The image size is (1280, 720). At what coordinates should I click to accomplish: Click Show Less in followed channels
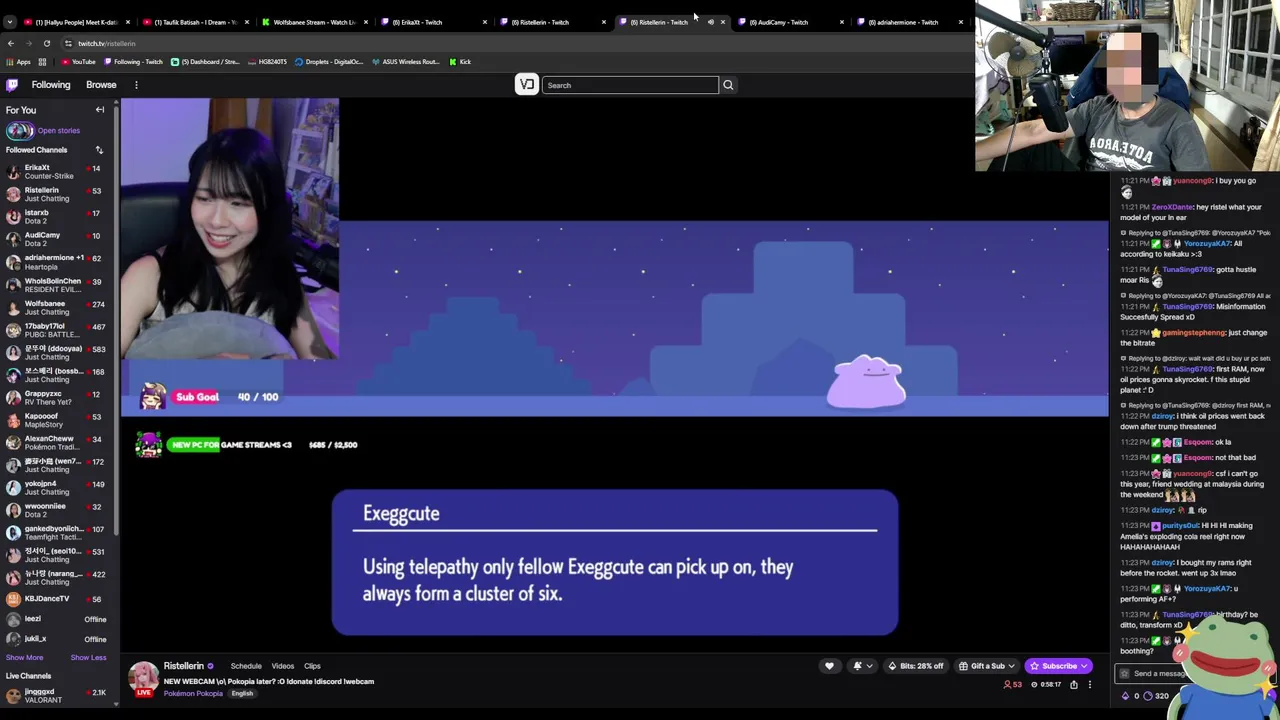click(88, 658)
